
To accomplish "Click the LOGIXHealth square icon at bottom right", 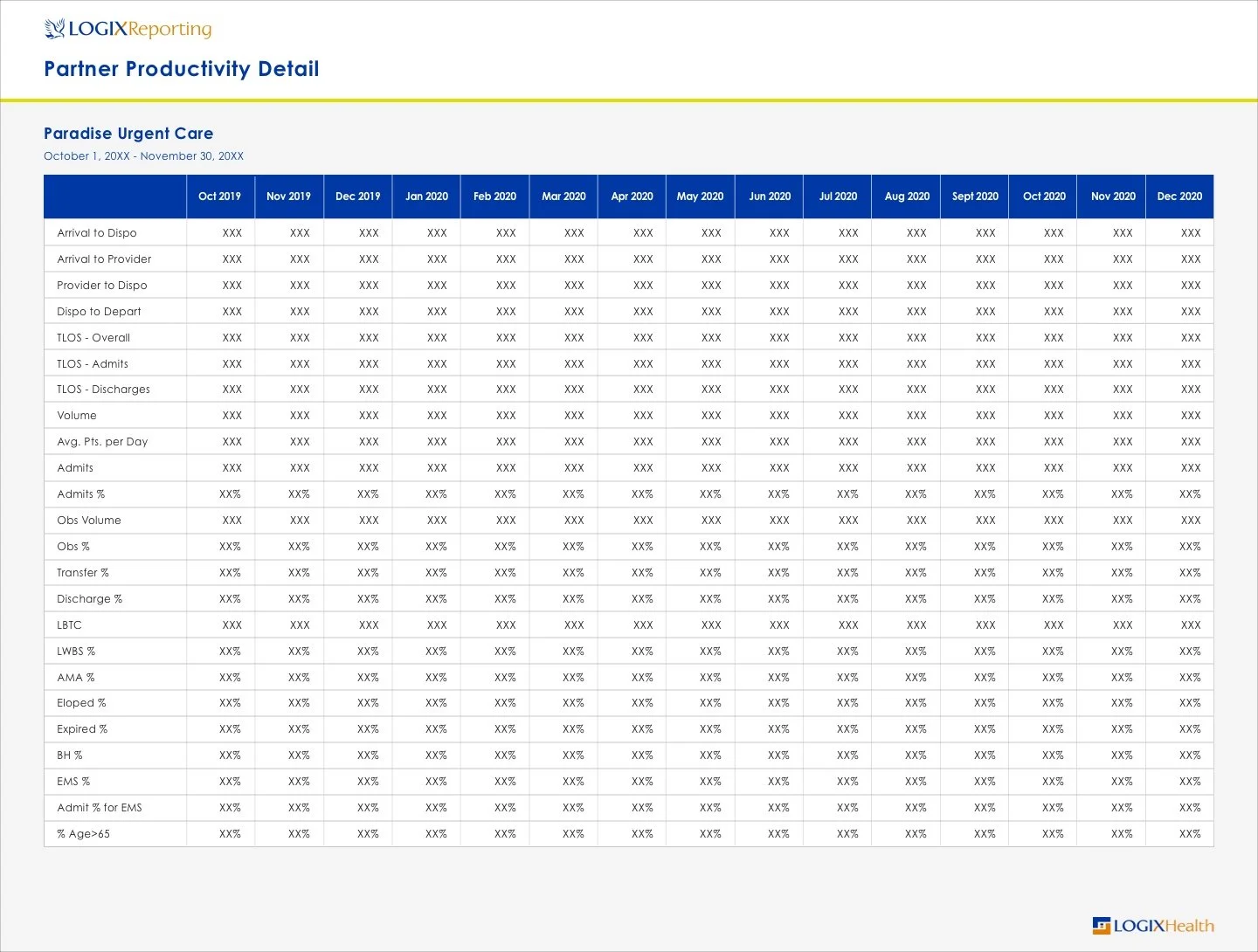I will click(x=1100, y=926).
